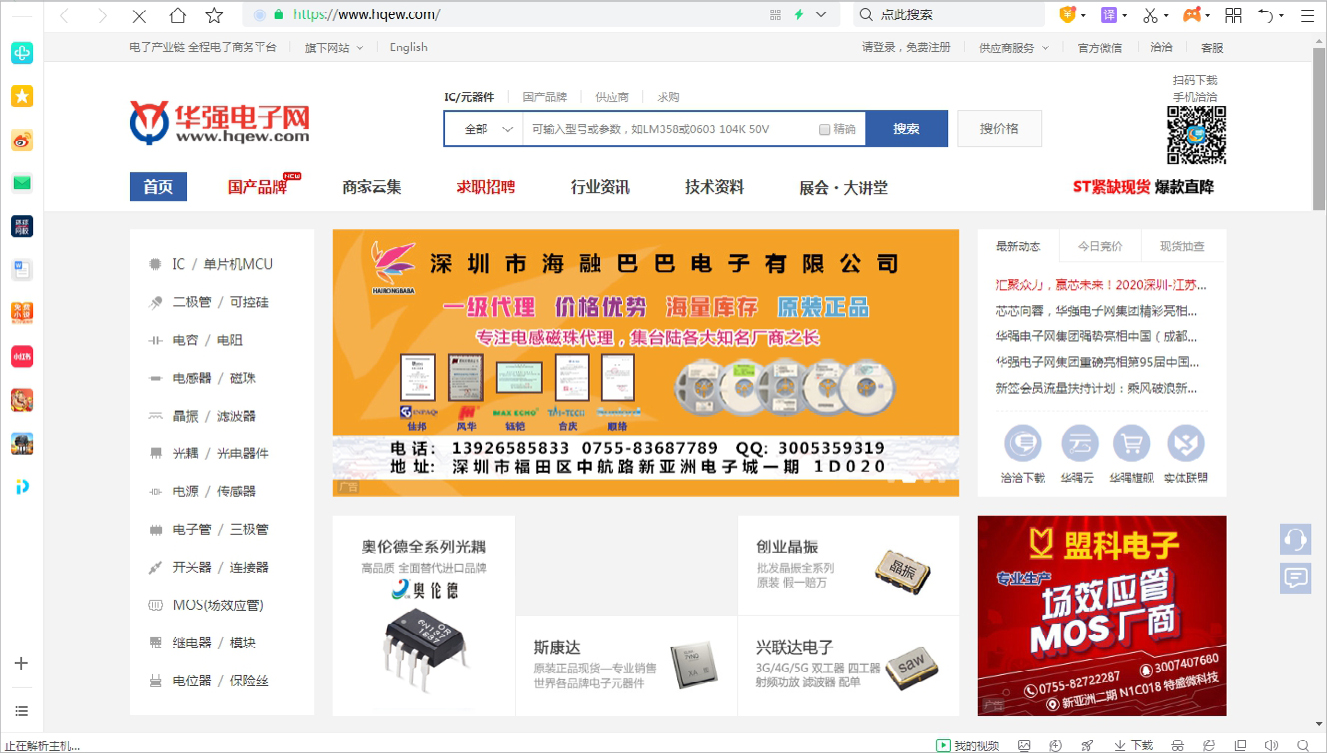This screenshot has height=753, width=1327.
Task: Open the 奥伦德全系列光耦 product card
Action: click(424, 615)
